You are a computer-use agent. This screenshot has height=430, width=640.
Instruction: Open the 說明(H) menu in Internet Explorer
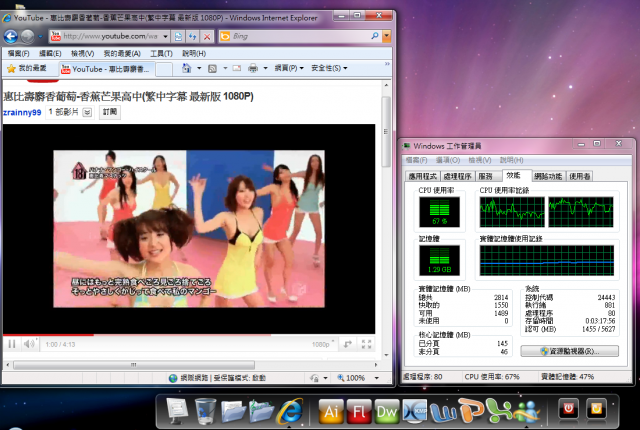pyautogui.click(x=194, y=53)
